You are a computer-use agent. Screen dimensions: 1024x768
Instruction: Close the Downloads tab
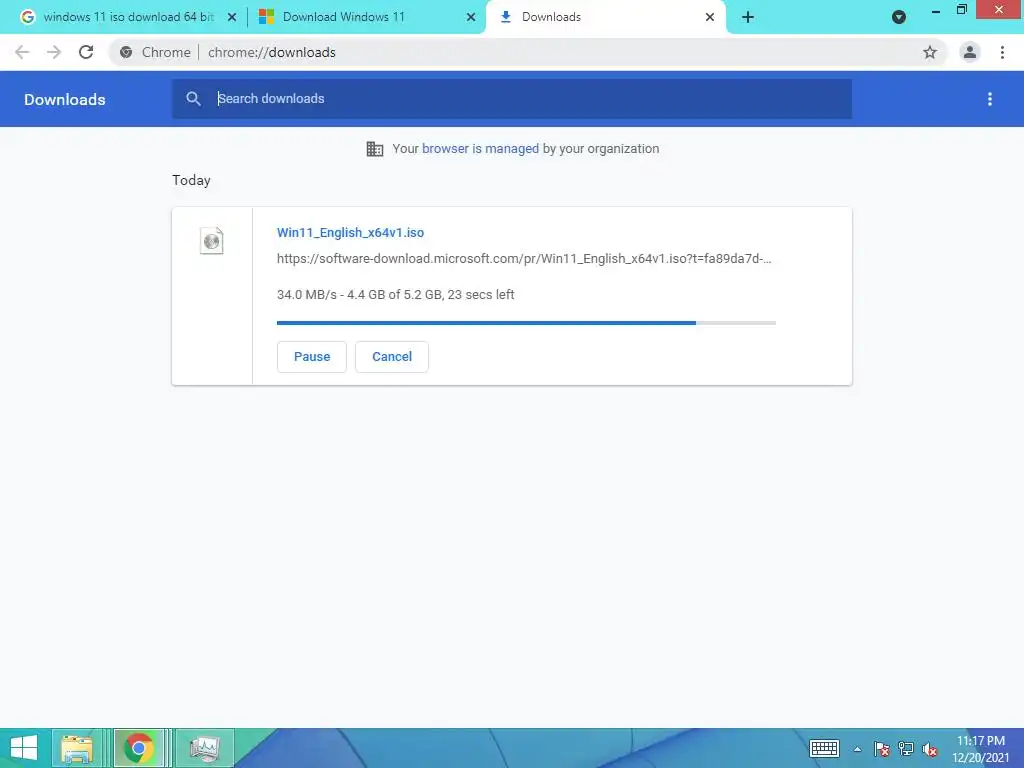710,17
